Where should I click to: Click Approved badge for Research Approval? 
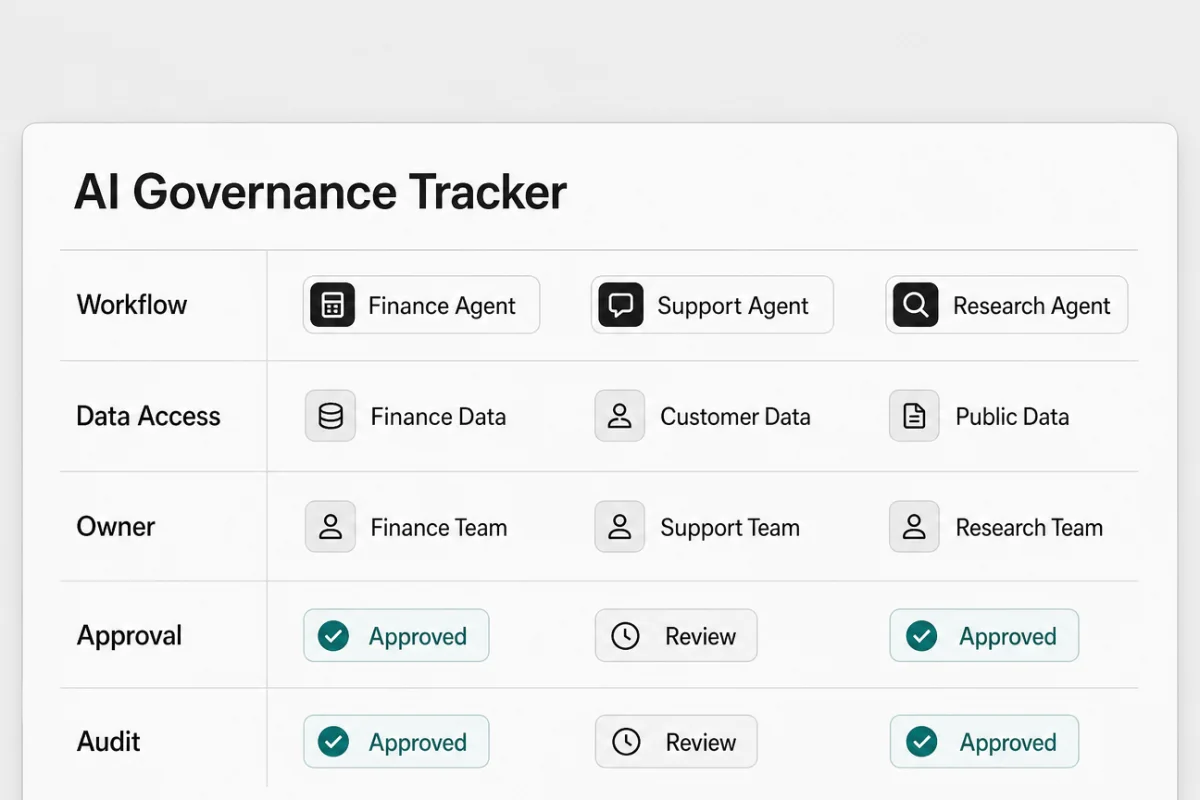pos(984,636)
